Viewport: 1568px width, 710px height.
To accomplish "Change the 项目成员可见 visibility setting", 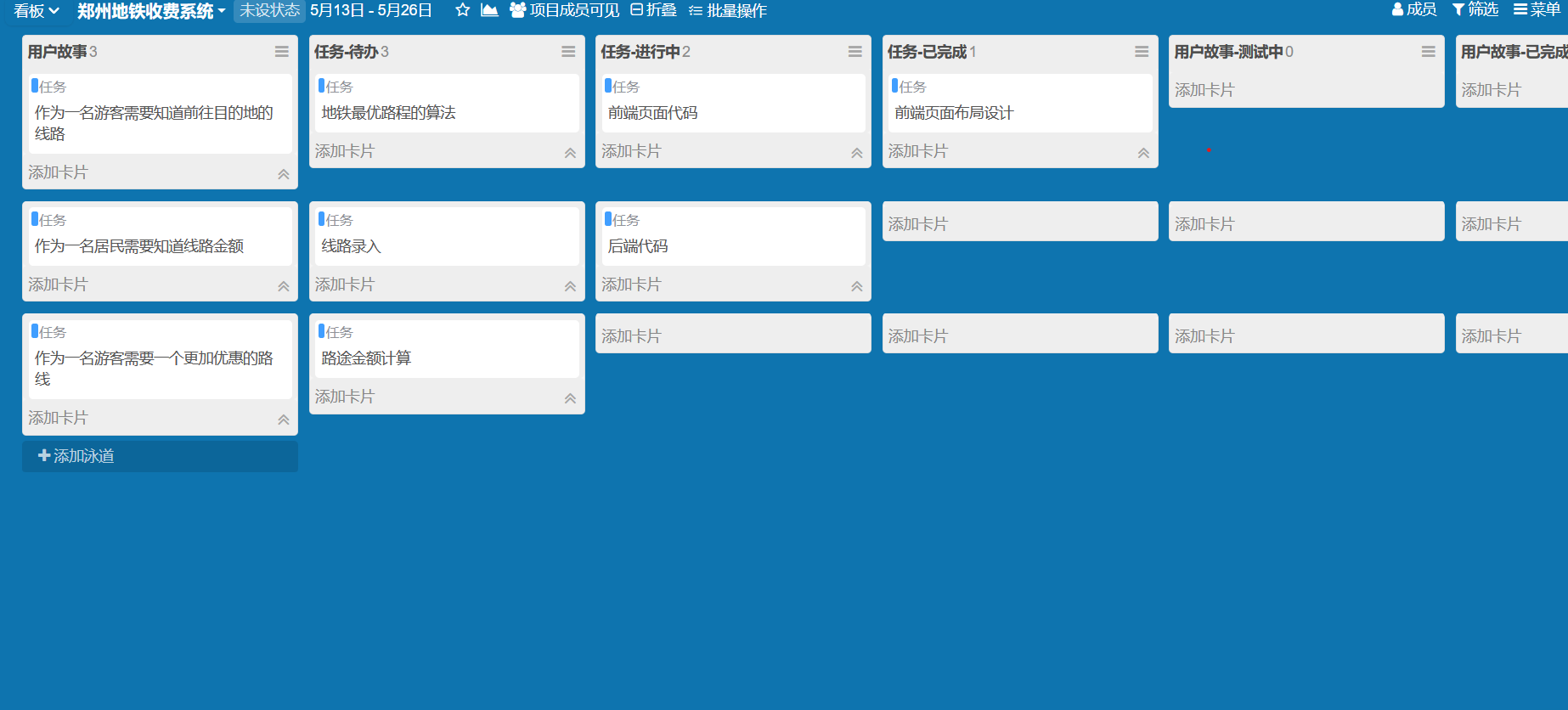I will pyautogui.click(x=565, y=10).
